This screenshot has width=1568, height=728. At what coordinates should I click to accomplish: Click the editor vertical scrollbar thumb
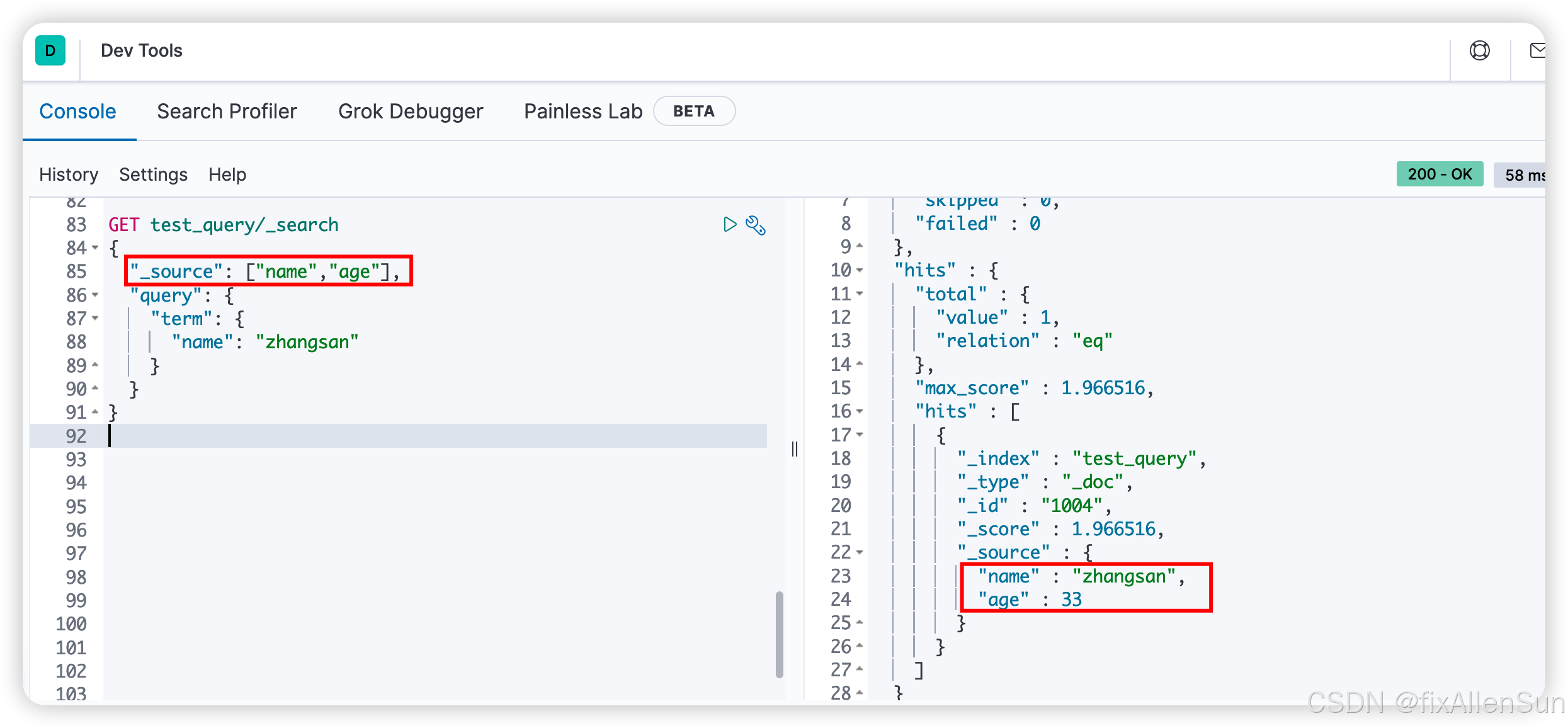click(779, 634)
